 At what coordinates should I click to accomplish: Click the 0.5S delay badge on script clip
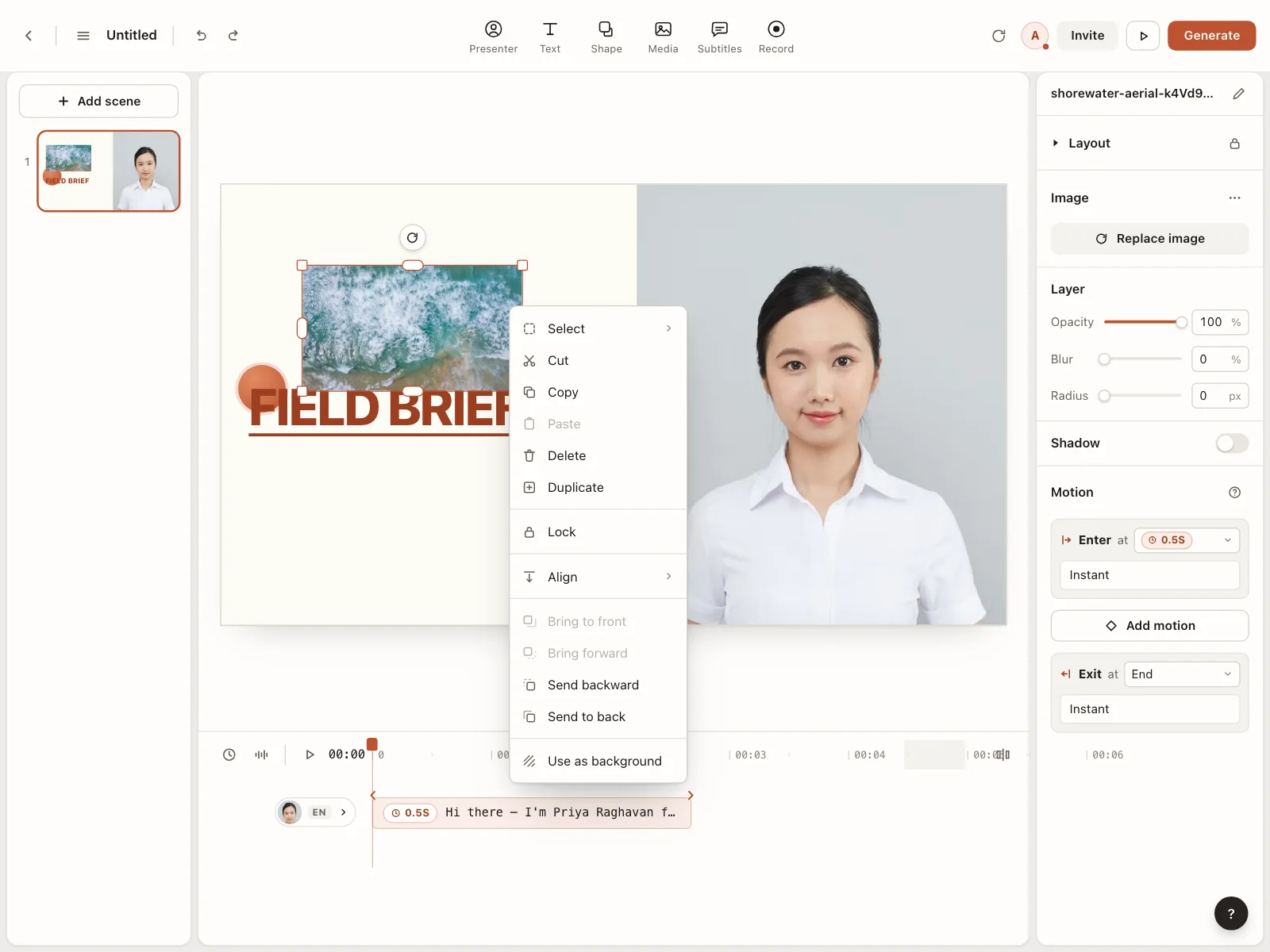(x=410, y=813)
